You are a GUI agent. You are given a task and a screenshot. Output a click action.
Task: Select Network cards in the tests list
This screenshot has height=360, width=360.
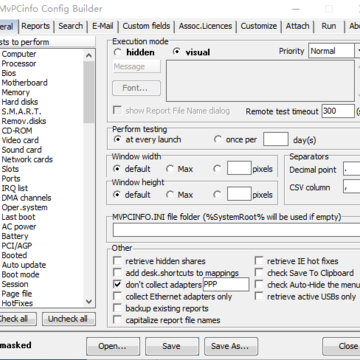[x=27, y=159]
